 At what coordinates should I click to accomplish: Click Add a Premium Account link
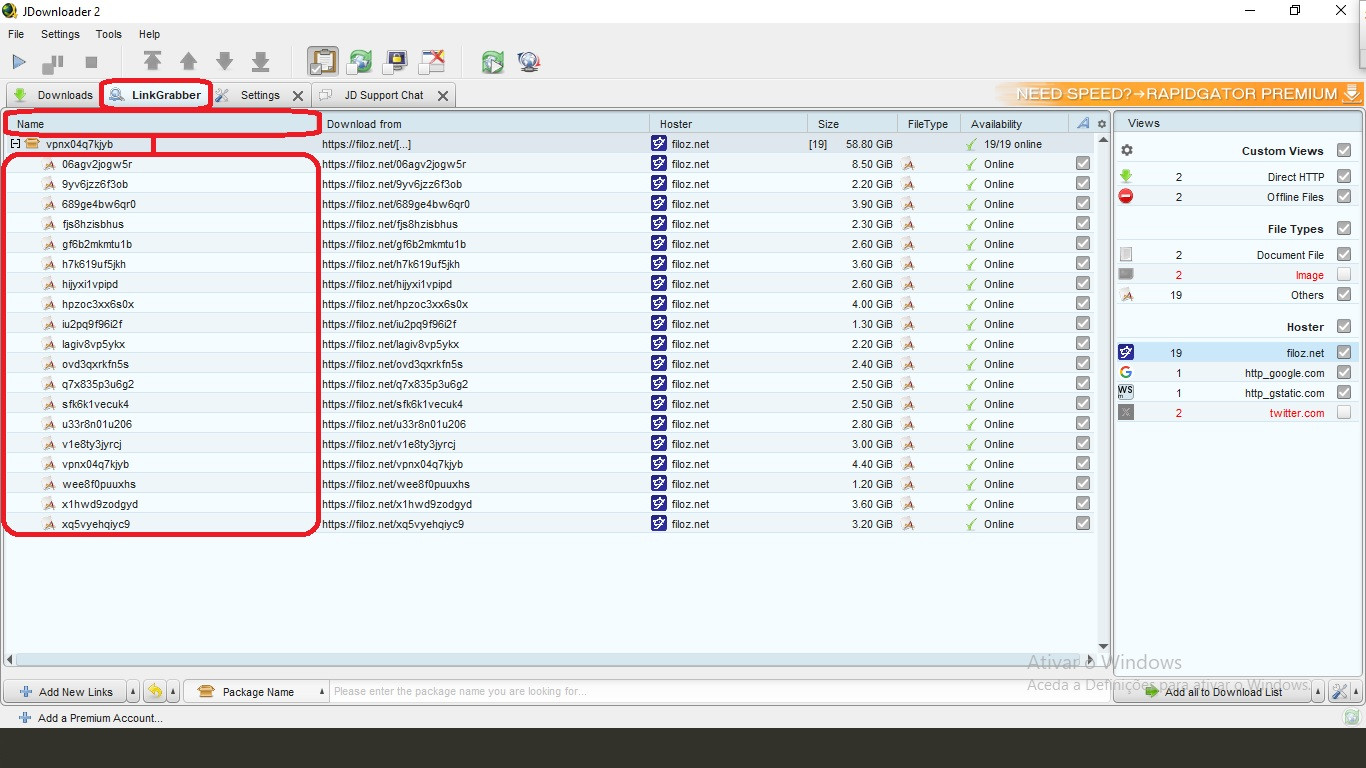(x=90, y=717)
